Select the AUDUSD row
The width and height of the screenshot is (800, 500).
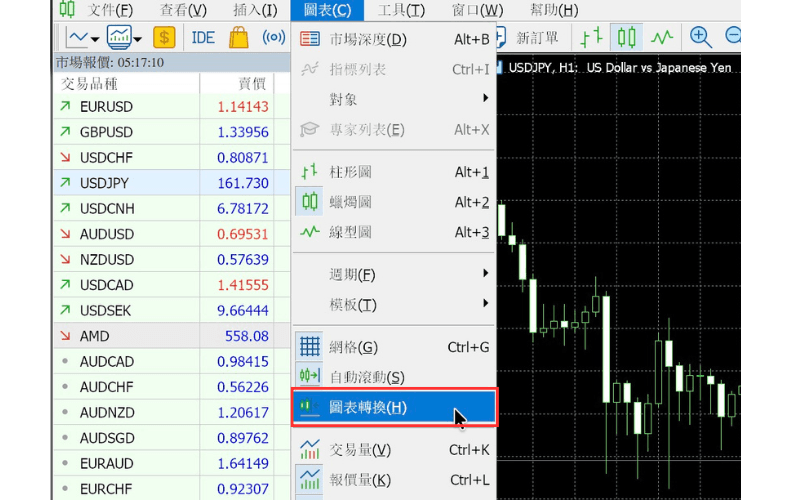(x=172, y=234)
